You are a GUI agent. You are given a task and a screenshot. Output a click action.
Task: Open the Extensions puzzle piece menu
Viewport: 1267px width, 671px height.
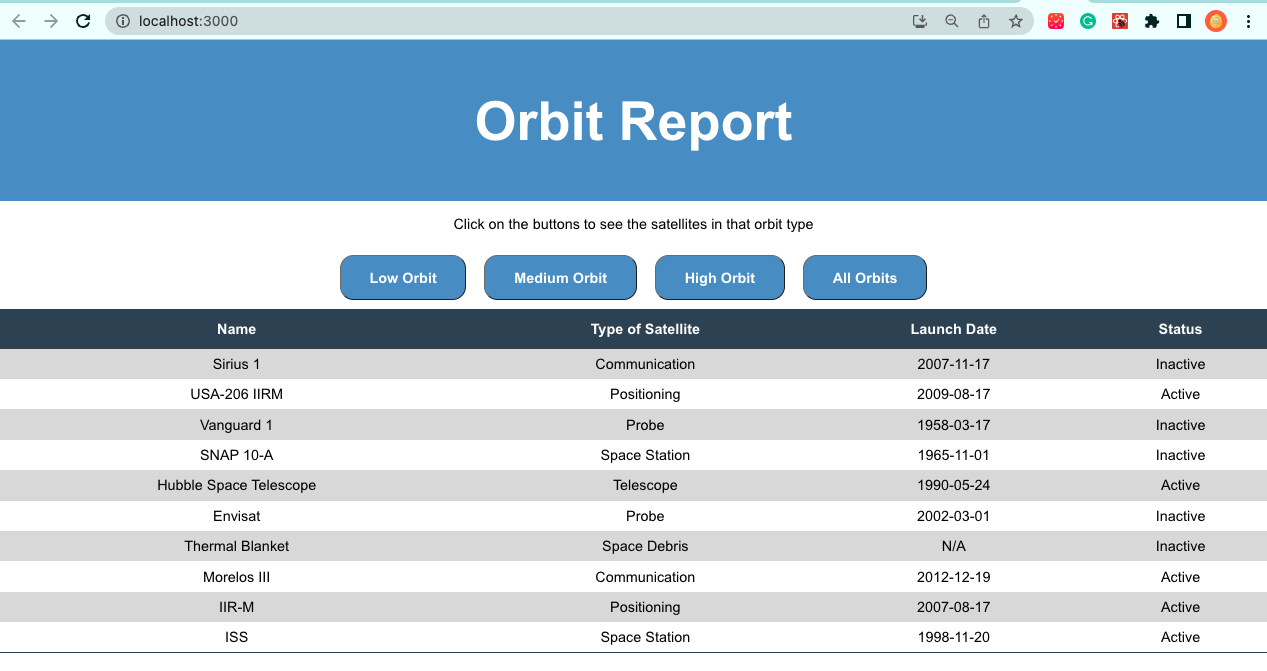coord(1152,21)
